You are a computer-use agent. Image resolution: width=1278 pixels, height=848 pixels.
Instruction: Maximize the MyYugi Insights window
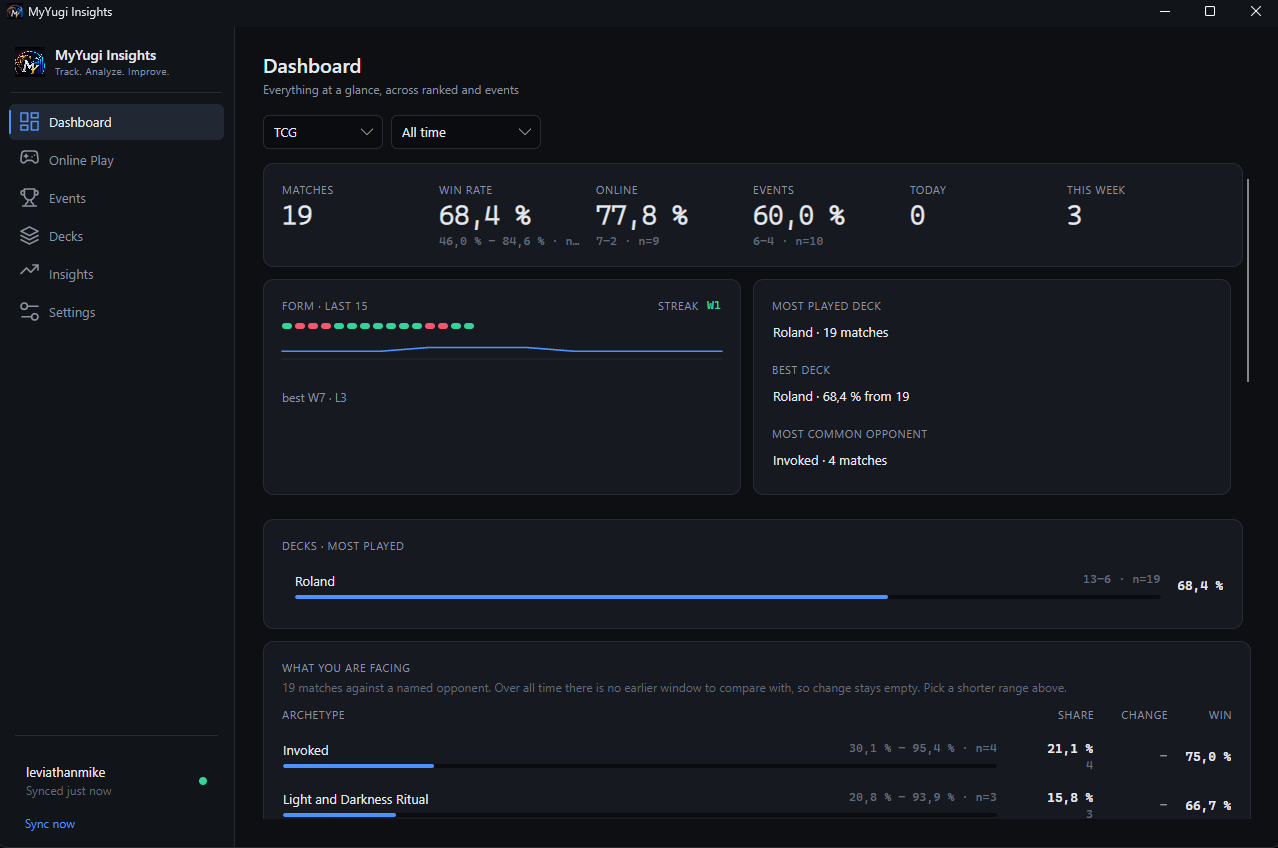point(1210,11)
